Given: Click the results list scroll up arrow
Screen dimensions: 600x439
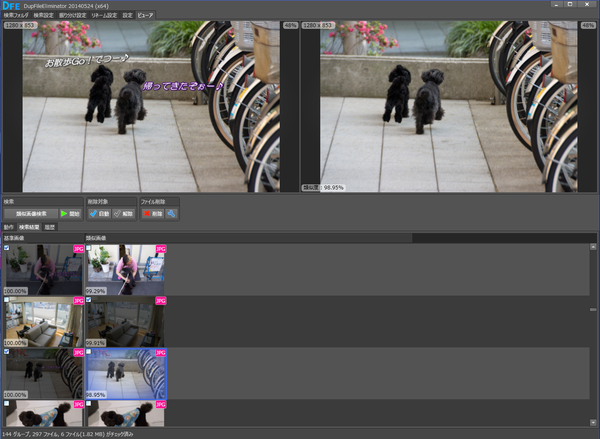Looking at the screenshot, I should point(593,247).
